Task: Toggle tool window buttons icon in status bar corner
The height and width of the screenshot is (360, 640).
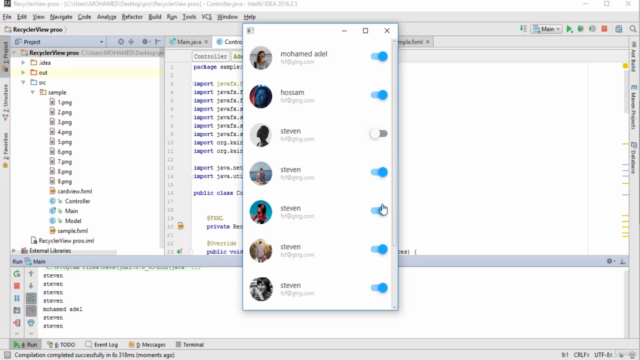Action: click(x=7, y=355)
